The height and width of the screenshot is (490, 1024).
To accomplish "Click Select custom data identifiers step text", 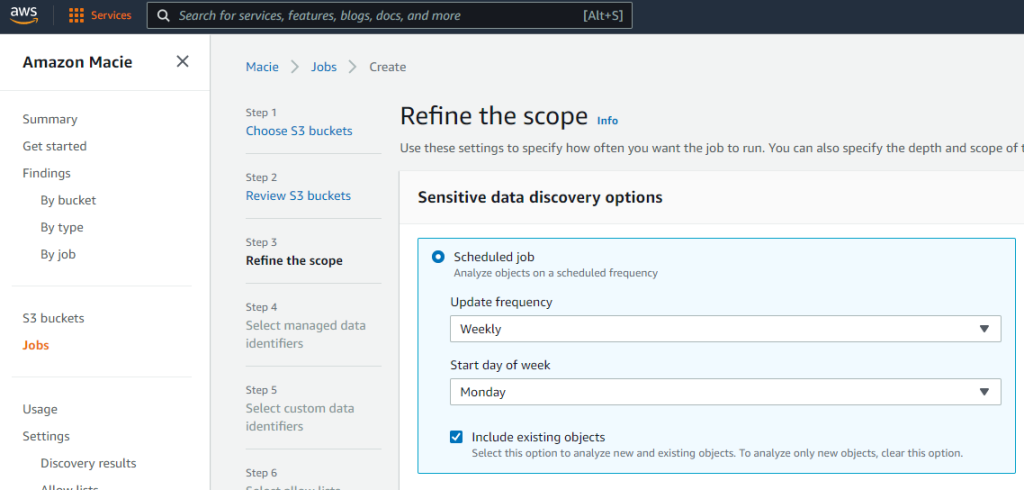I will click(x=300, y=417).
